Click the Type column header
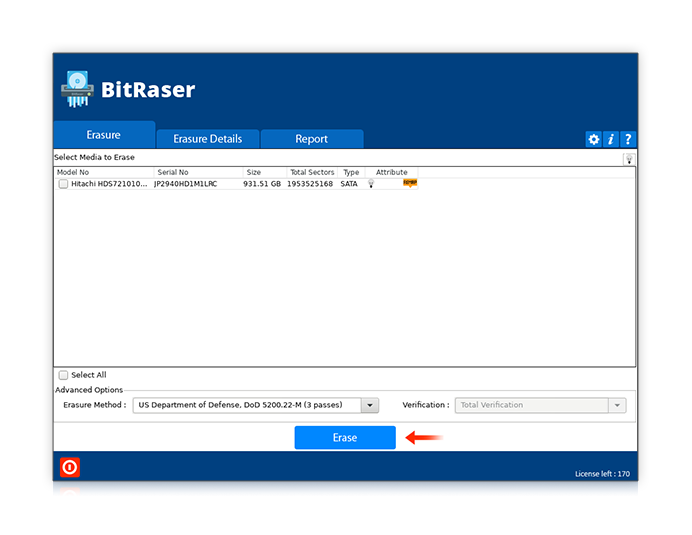The height and width of the screenshot is (535, 692). click(351, 172)
